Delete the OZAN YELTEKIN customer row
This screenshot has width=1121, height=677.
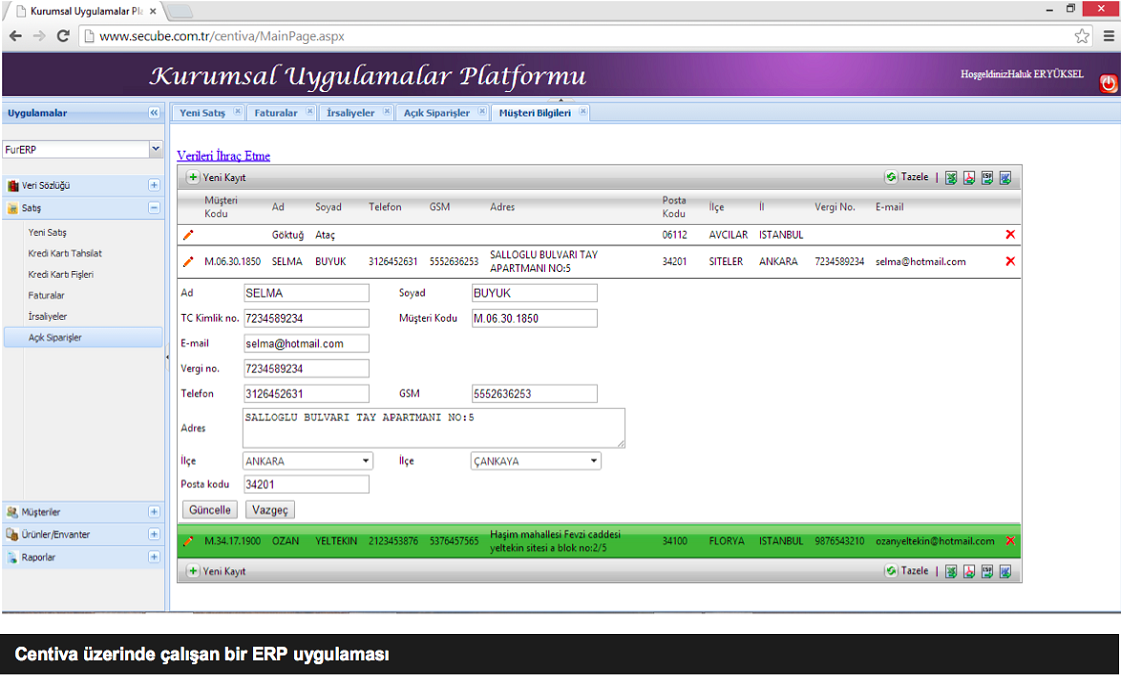(1010, 541)
